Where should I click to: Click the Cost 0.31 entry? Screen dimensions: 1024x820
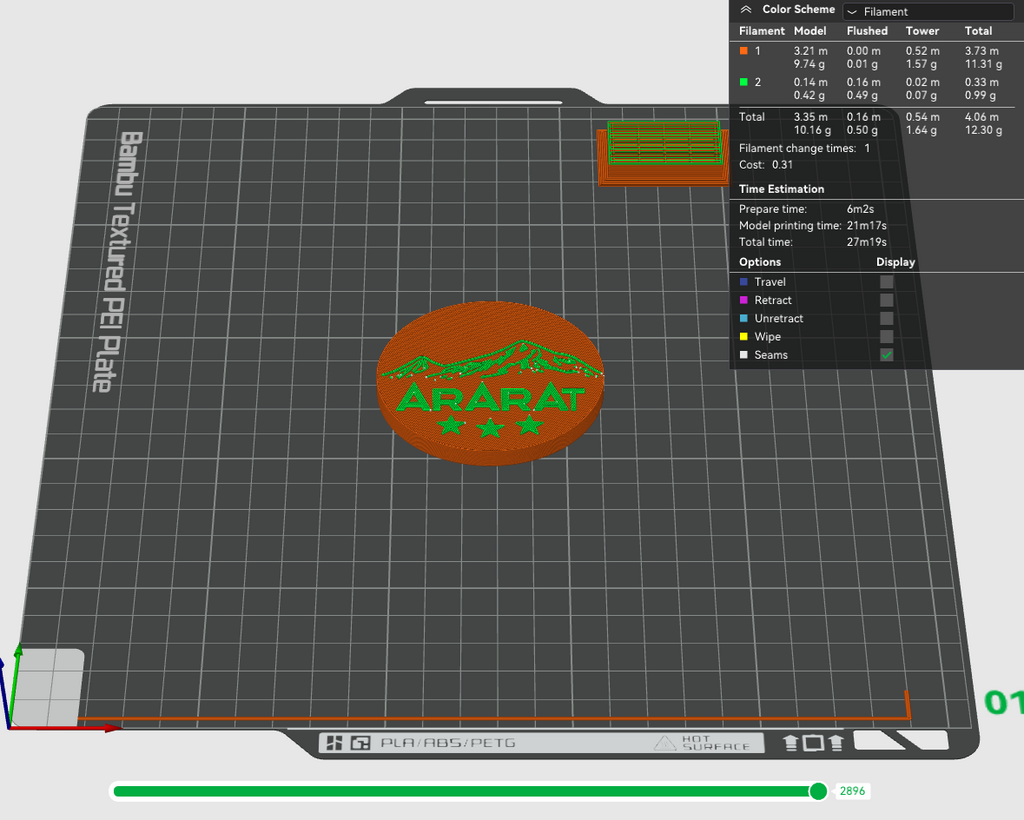(765, 165)
